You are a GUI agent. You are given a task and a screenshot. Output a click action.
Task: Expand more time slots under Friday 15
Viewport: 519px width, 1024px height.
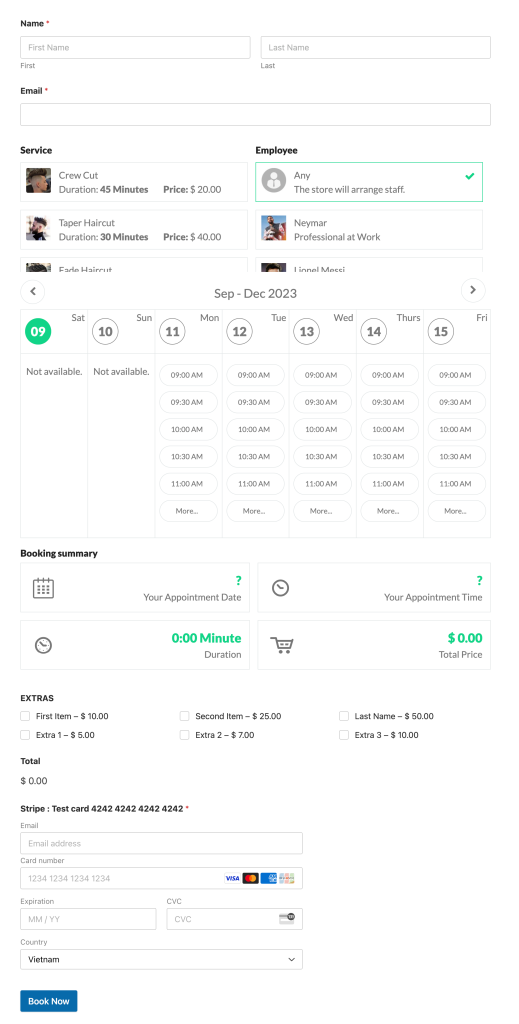[x=455, y=511]
